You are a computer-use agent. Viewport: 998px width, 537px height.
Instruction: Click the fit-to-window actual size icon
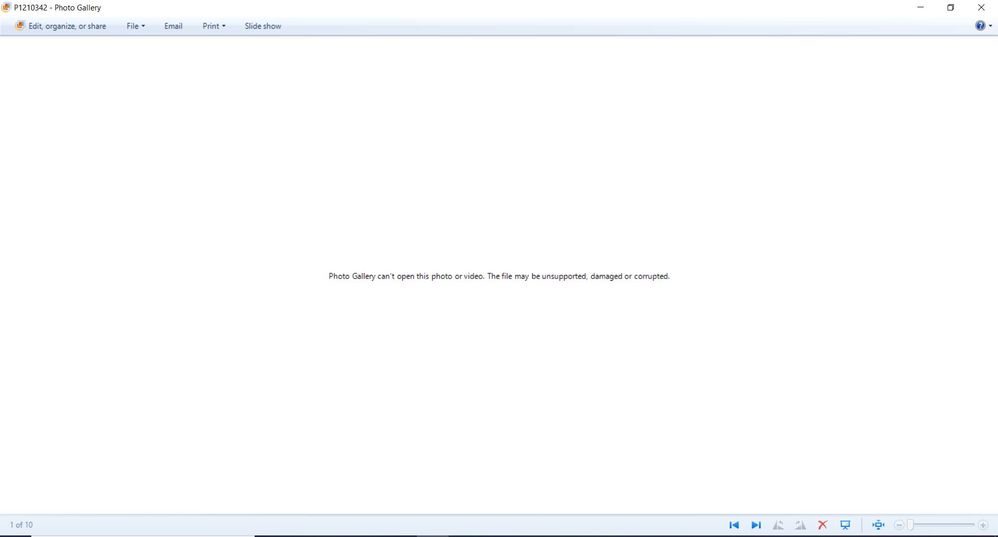(x=878, y=525)
